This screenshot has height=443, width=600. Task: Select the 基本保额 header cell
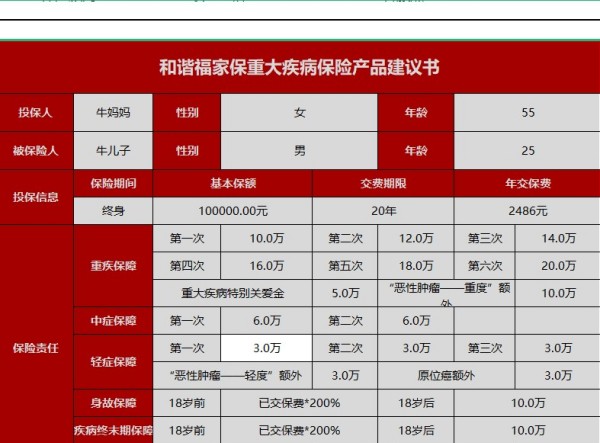233,183
